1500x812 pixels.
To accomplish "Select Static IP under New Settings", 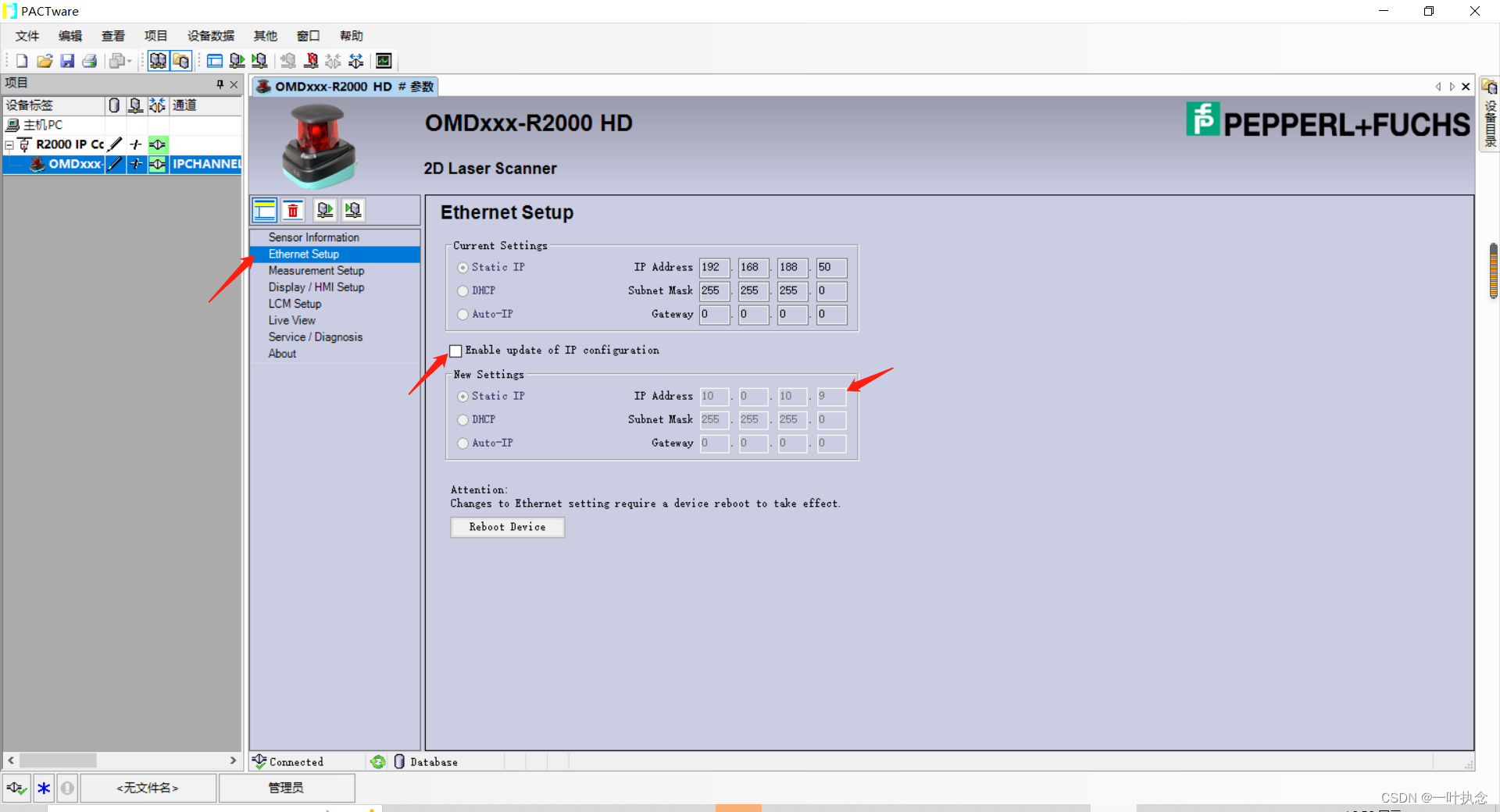I will (463, 397).
